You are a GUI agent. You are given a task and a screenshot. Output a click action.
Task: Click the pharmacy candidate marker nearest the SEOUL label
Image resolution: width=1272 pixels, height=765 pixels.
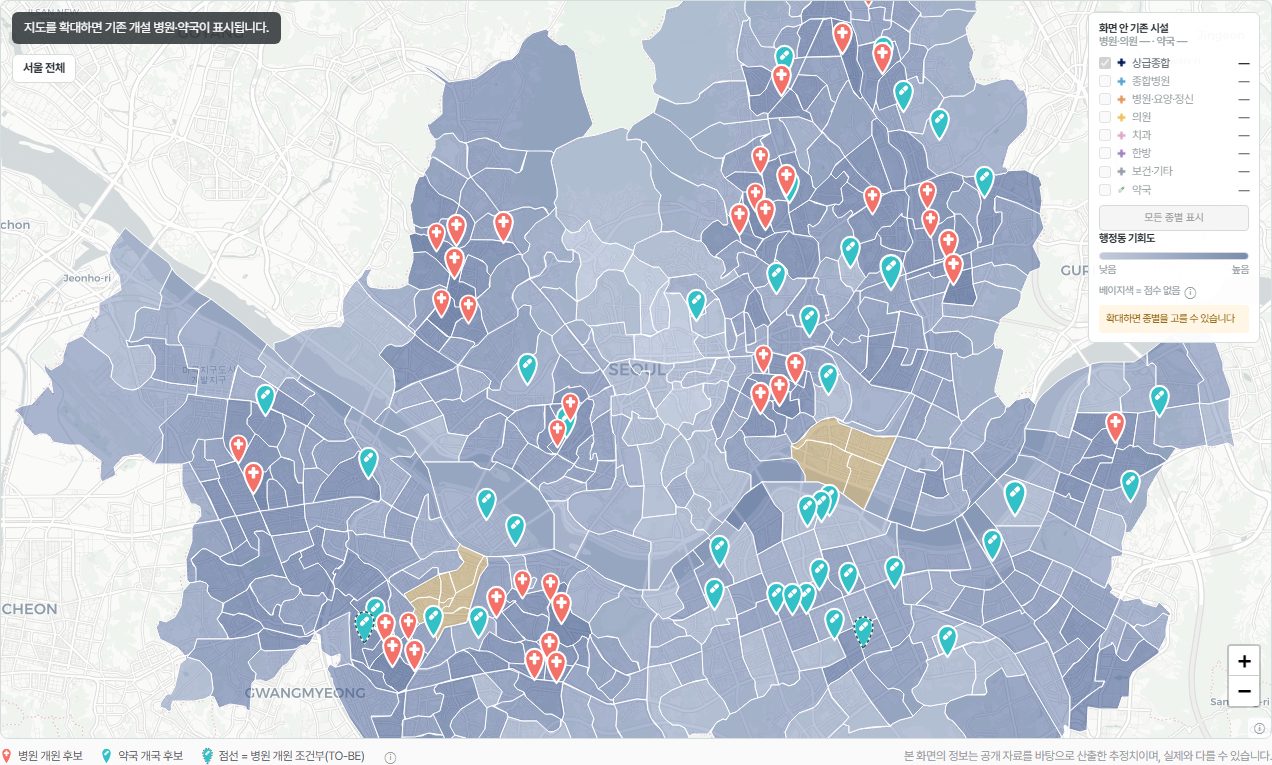pos(697,303)
